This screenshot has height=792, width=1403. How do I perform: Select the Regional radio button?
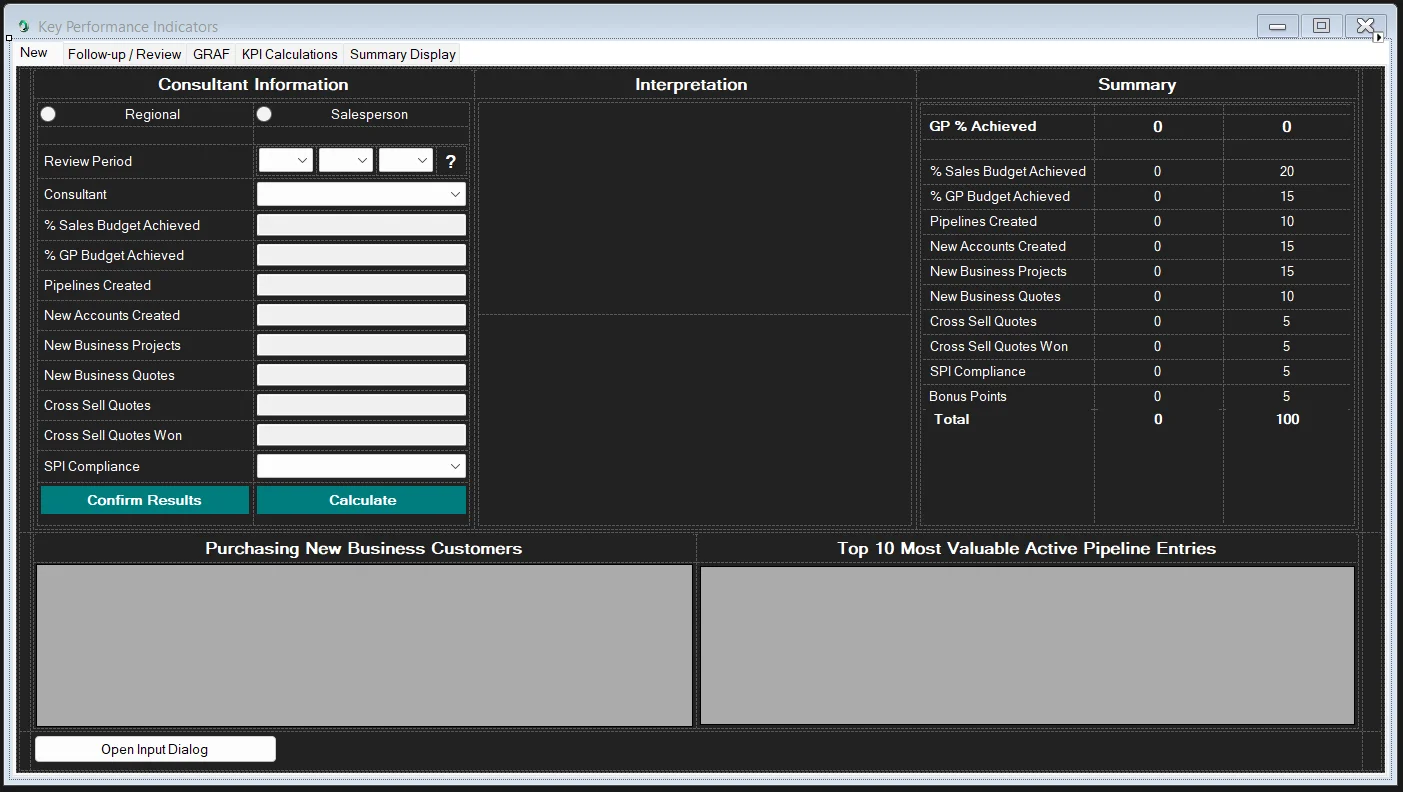(48, 114)
